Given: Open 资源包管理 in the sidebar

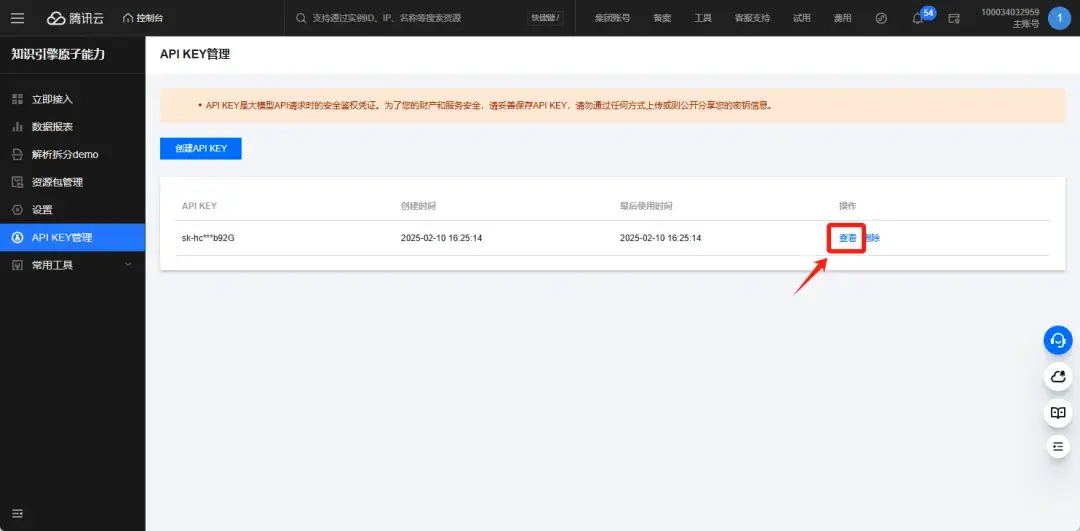Looking at the screenshot, I should (72, 182).
